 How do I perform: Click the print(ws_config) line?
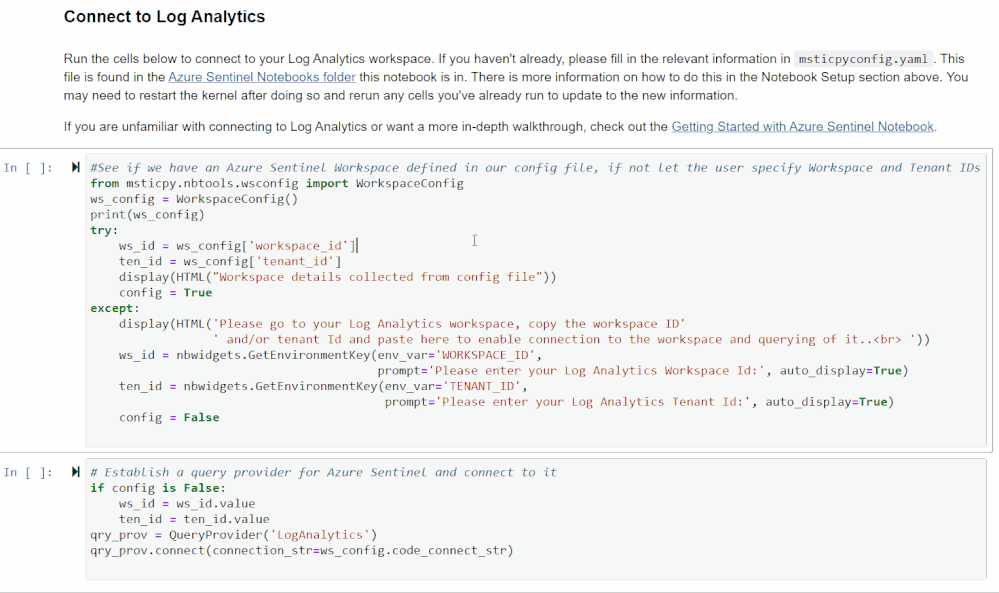[x=147, y=215]
